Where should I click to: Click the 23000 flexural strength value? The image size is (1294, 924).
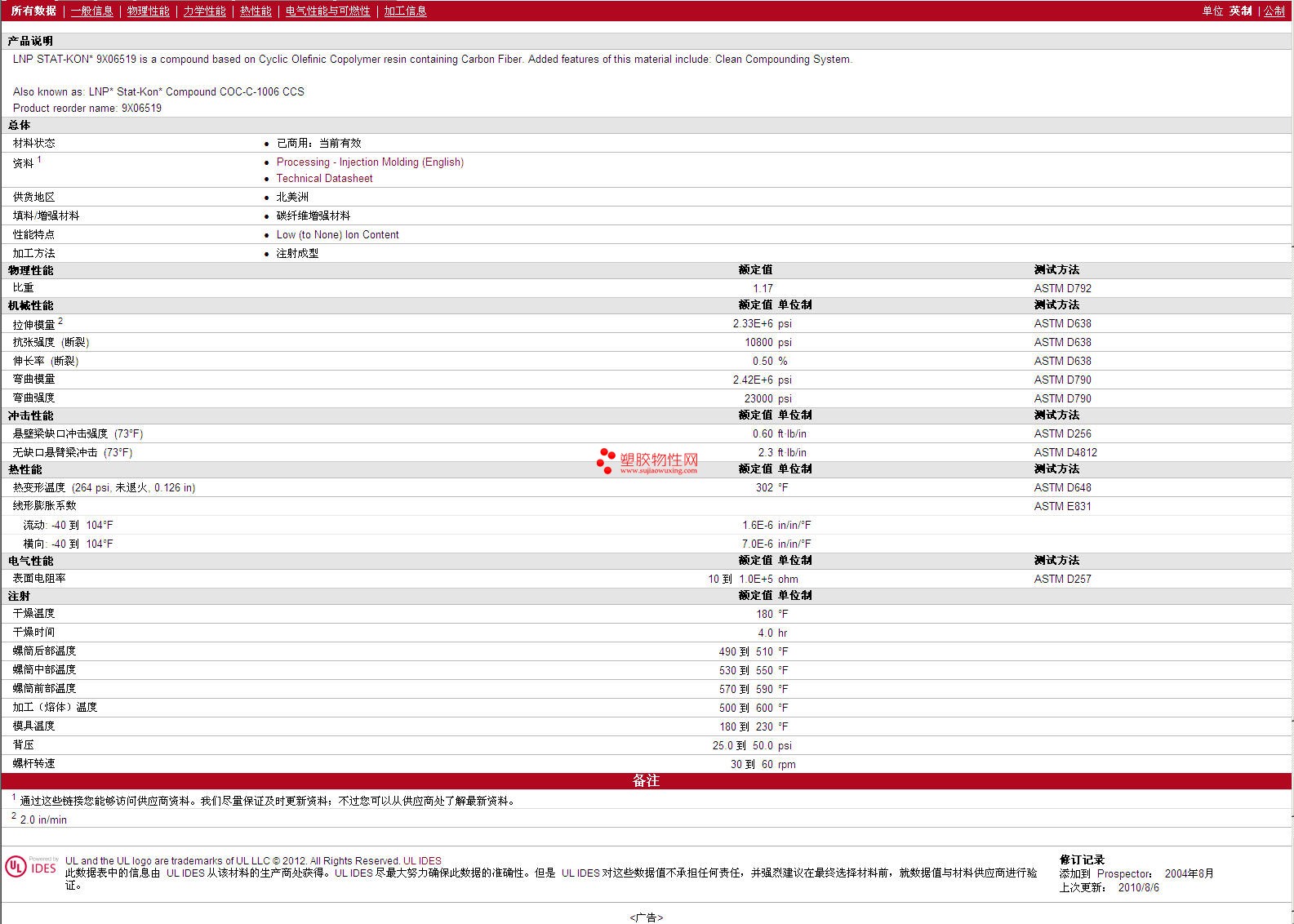coord(758,398)
